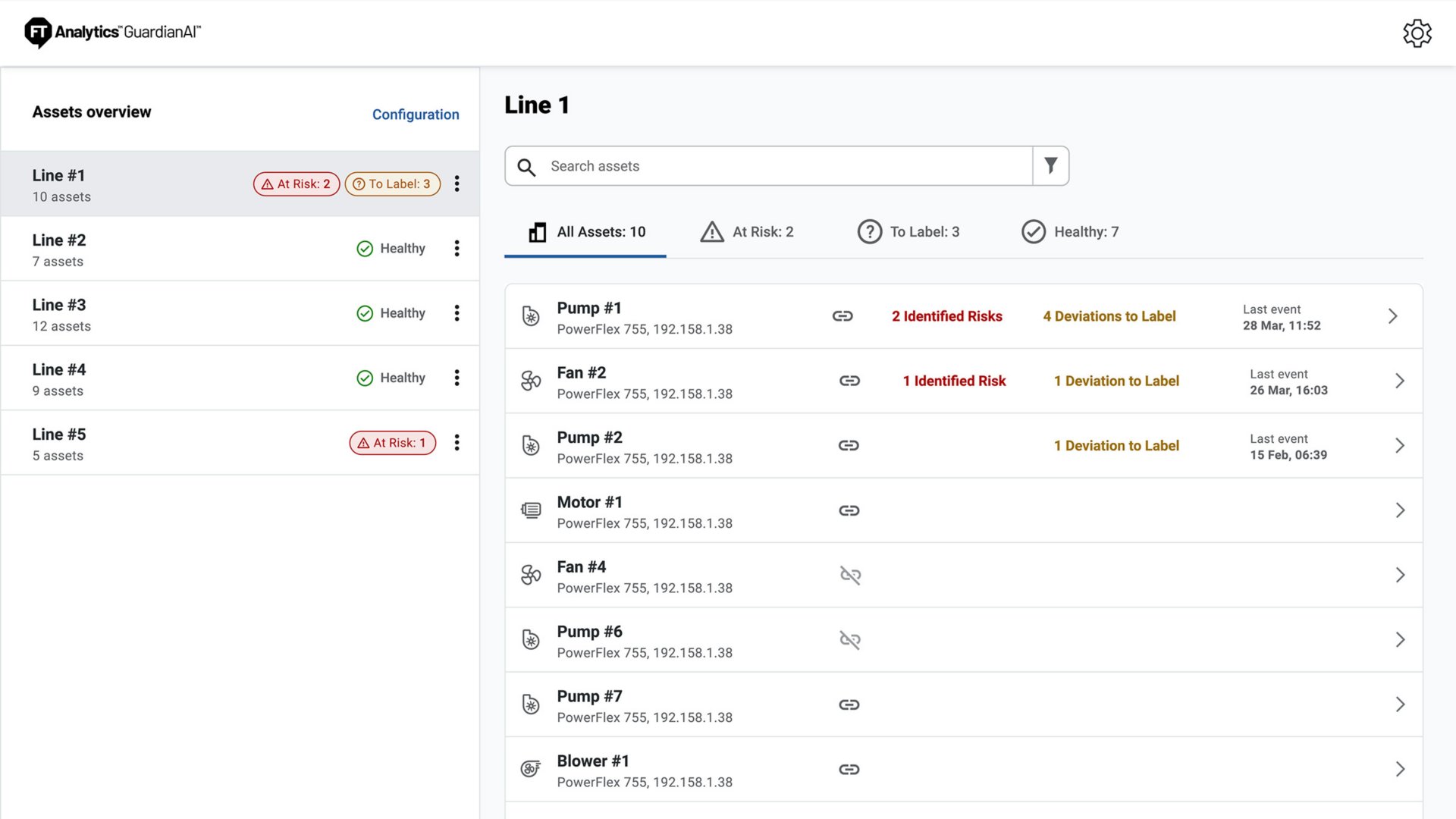The image size is (1456, 819).
Task: Click the broken link icon for Pump #6
Action: (x=849, y=640)
